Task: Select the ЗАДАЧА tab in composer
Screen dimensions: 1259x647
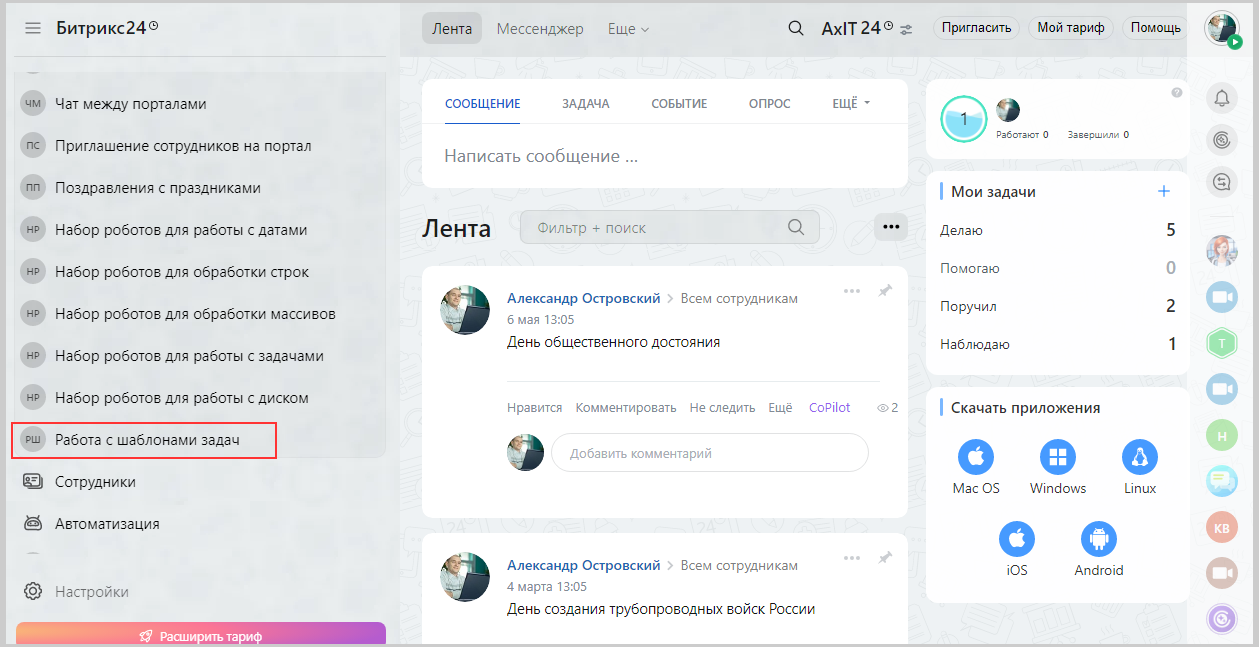Action: click(585, 103)
